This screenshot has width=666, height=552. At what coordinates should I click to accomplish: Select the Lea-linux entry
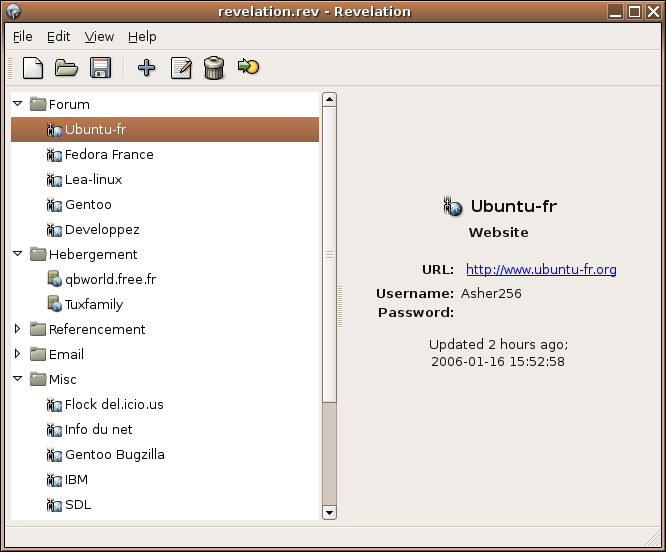165,180
